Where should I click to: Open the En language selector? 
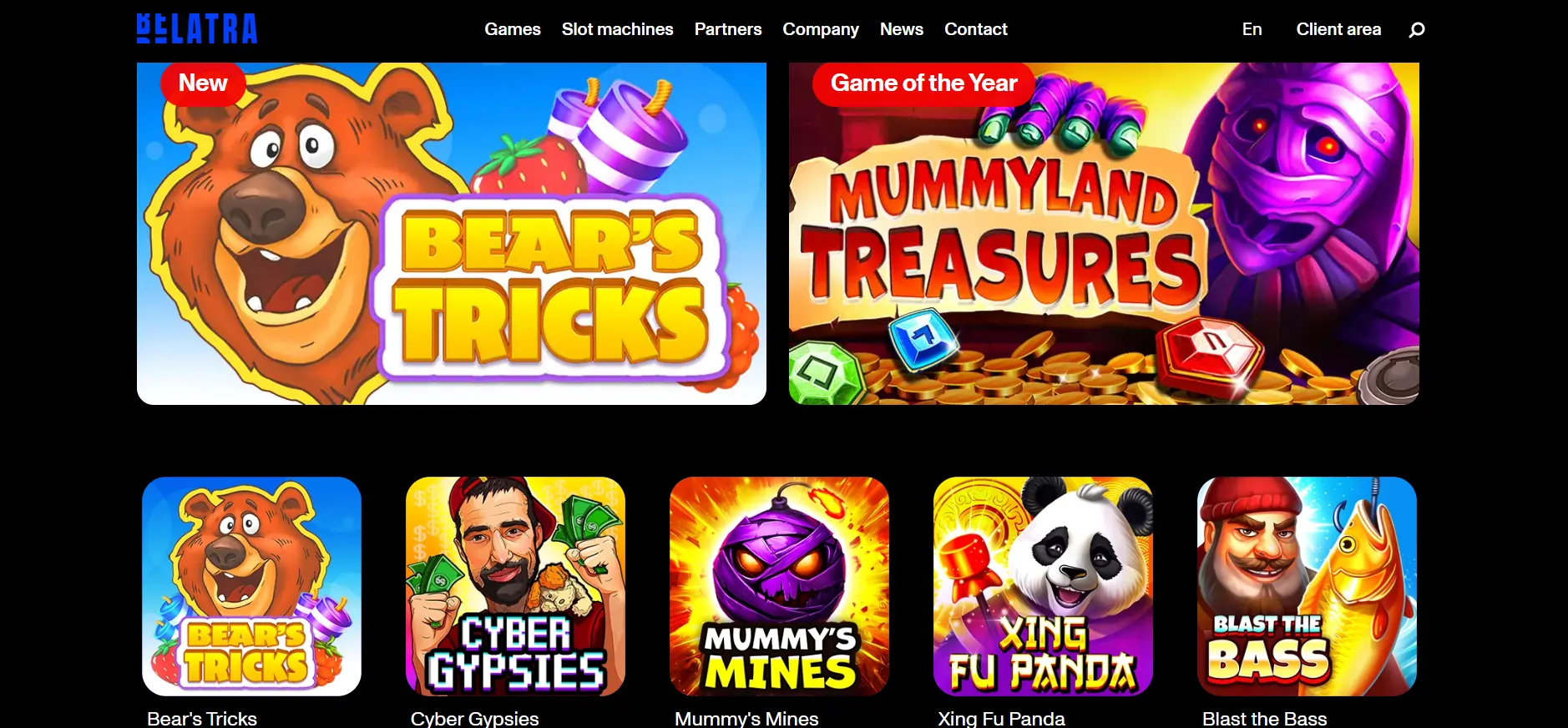click(1252, 29)
